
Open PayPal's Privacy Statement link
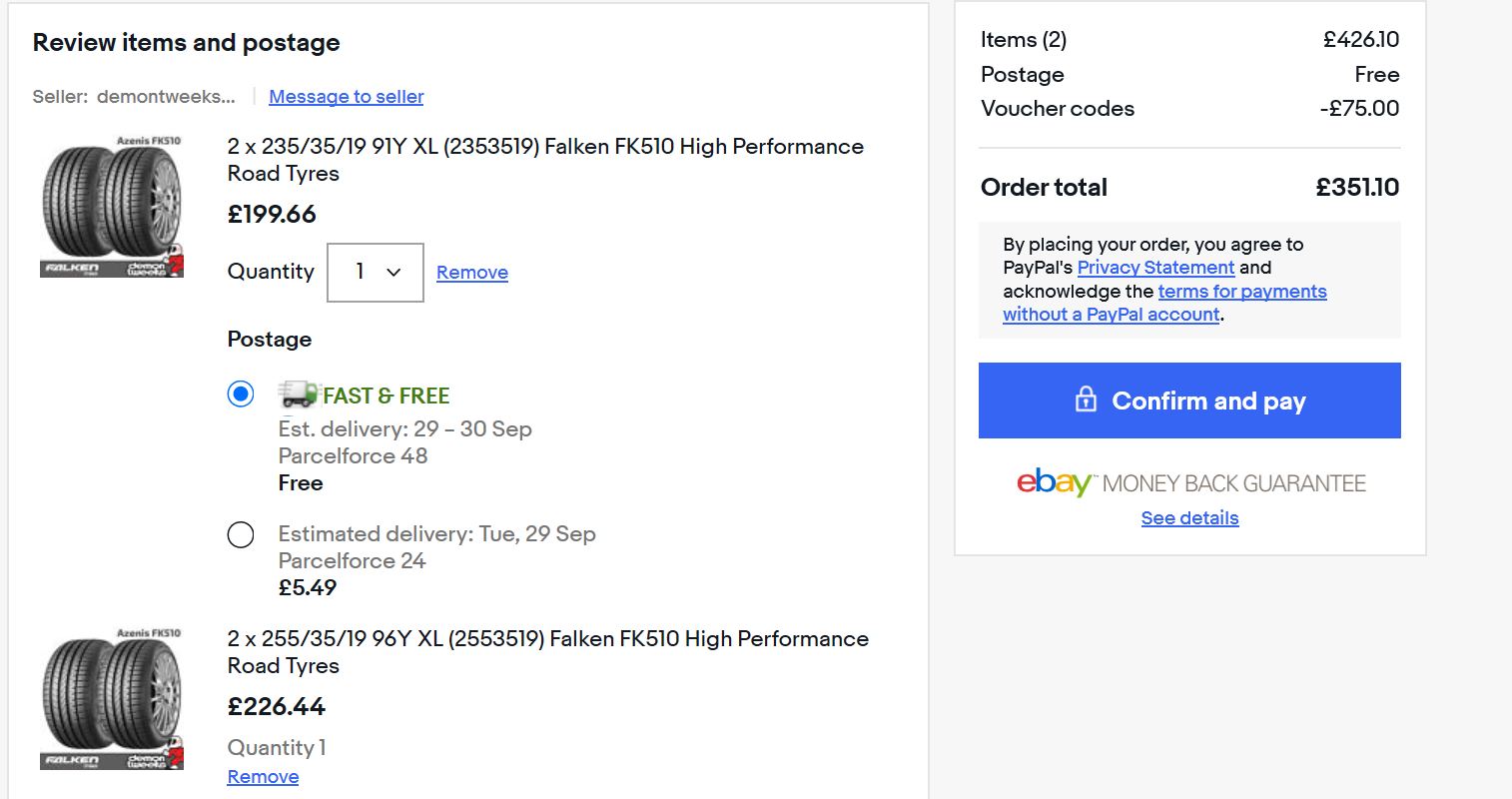coord(1155,268)
